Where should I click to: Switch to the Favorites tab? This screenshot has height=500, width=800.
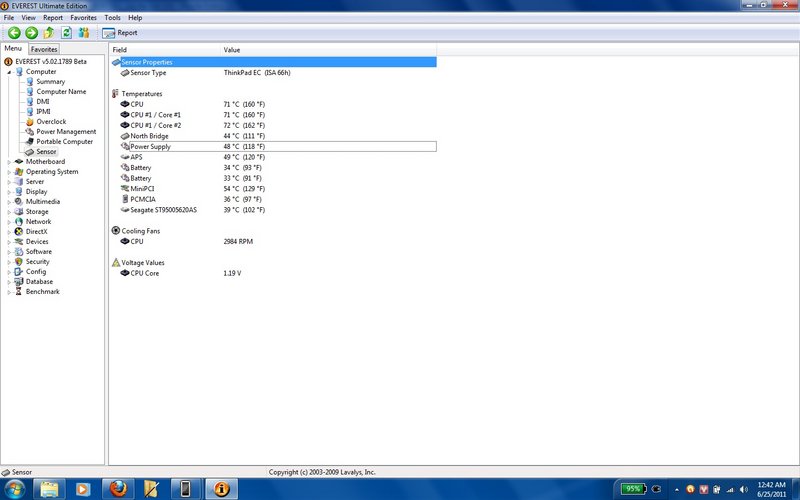tap(44, 49)
